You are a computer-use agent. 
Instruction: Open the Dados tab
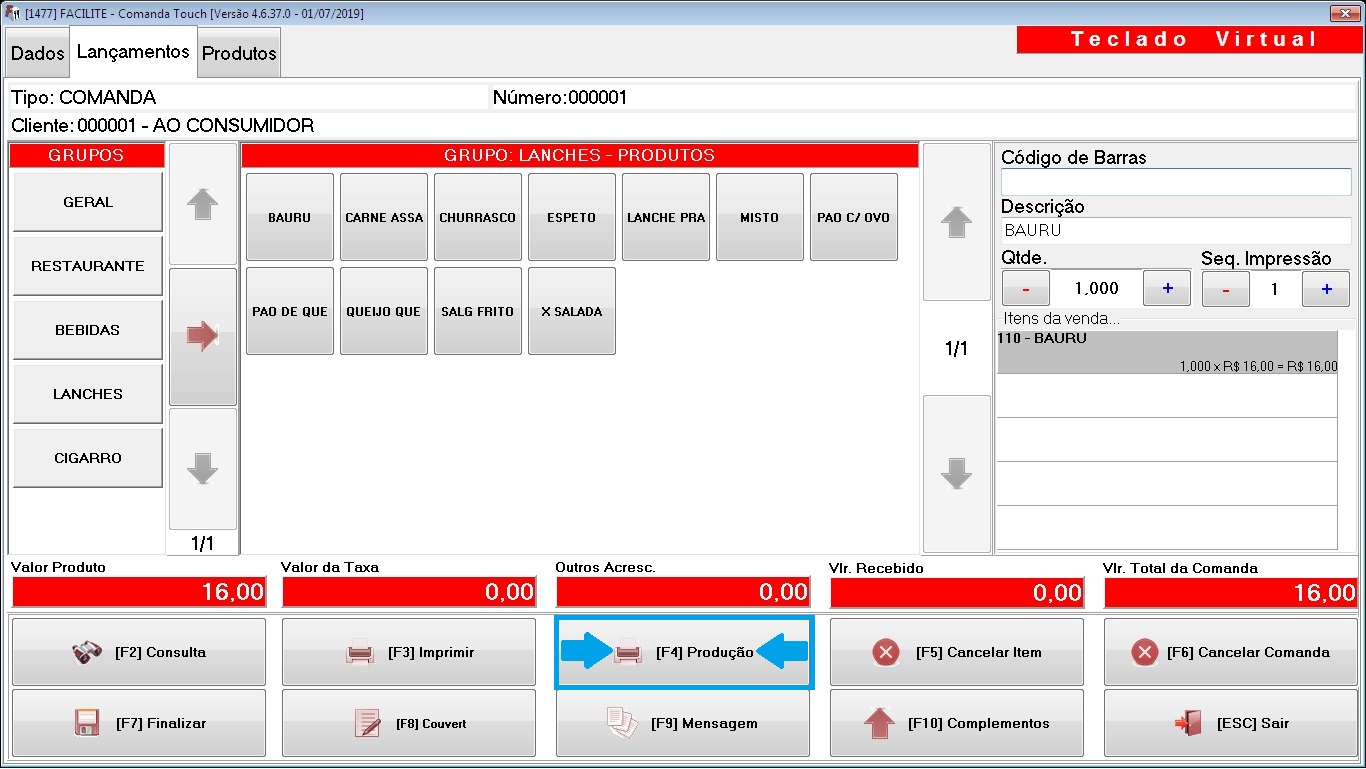click(37, 54)
